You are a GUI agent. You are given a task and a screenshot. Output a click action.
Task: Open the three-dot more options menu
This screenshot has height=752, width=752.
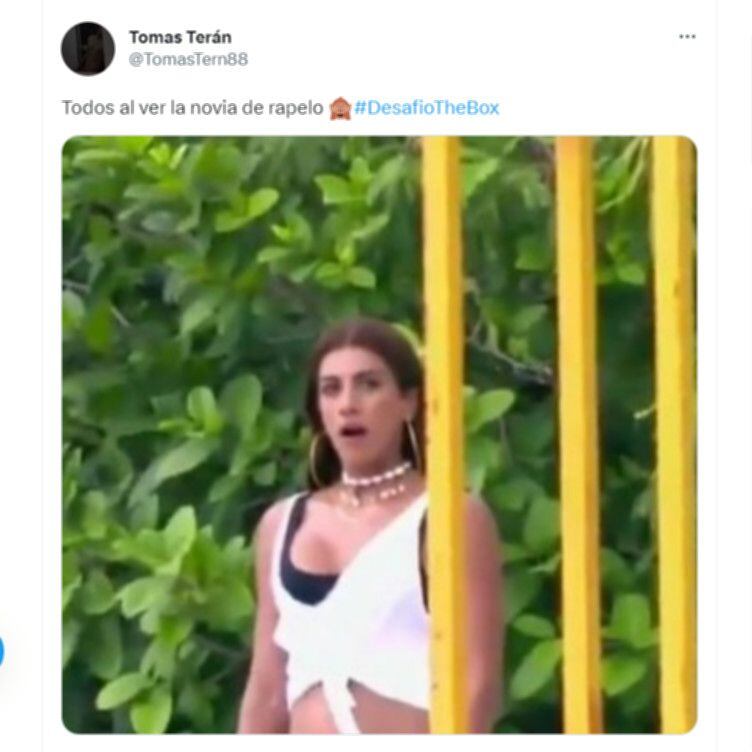click(x=687, y=37)
